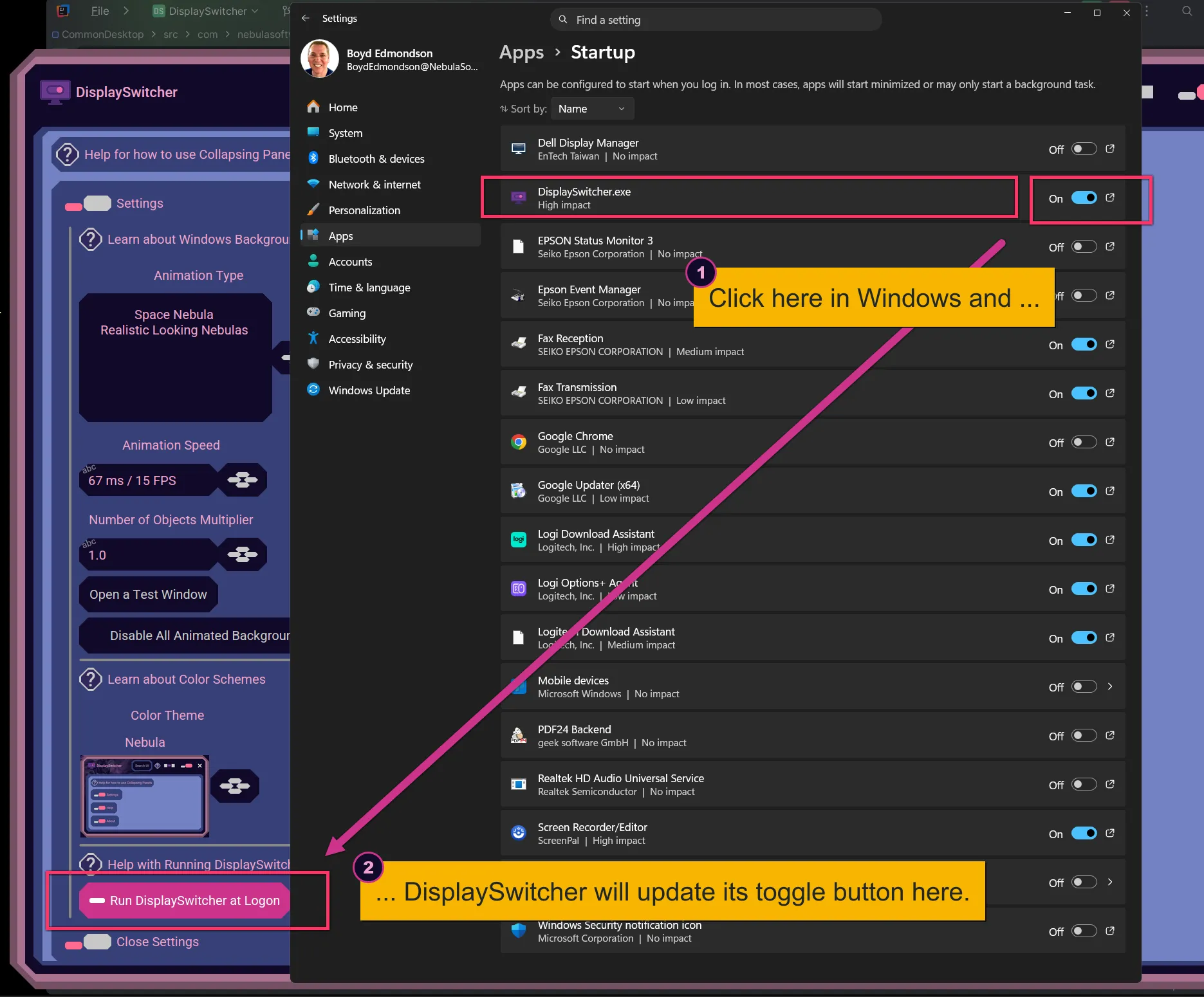The image size is (1204, 997).
Task: Open the Sort by Name dropdown
Action: (x=592, y=109)
